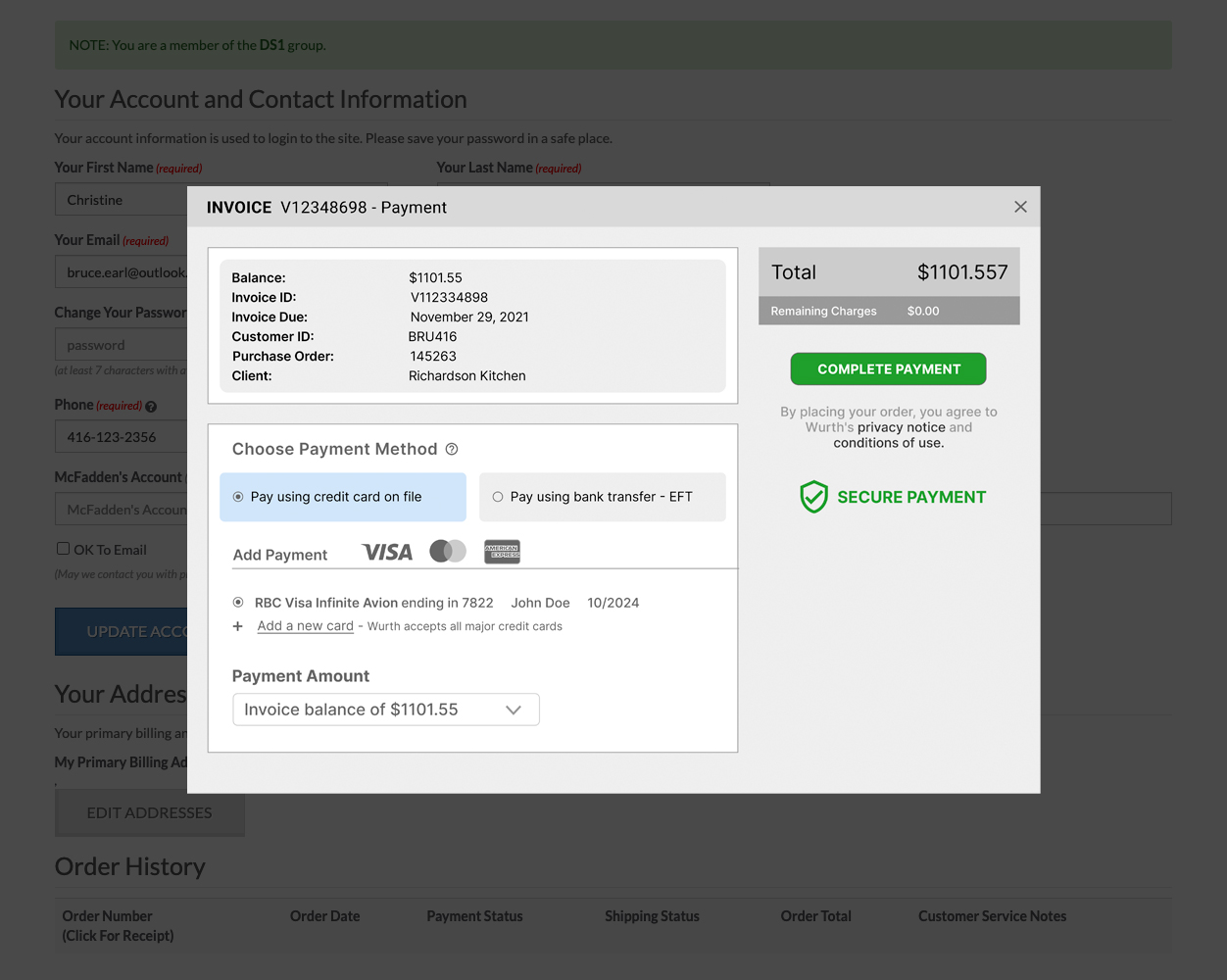Open the conditions of use link

[x=887, y=443]
